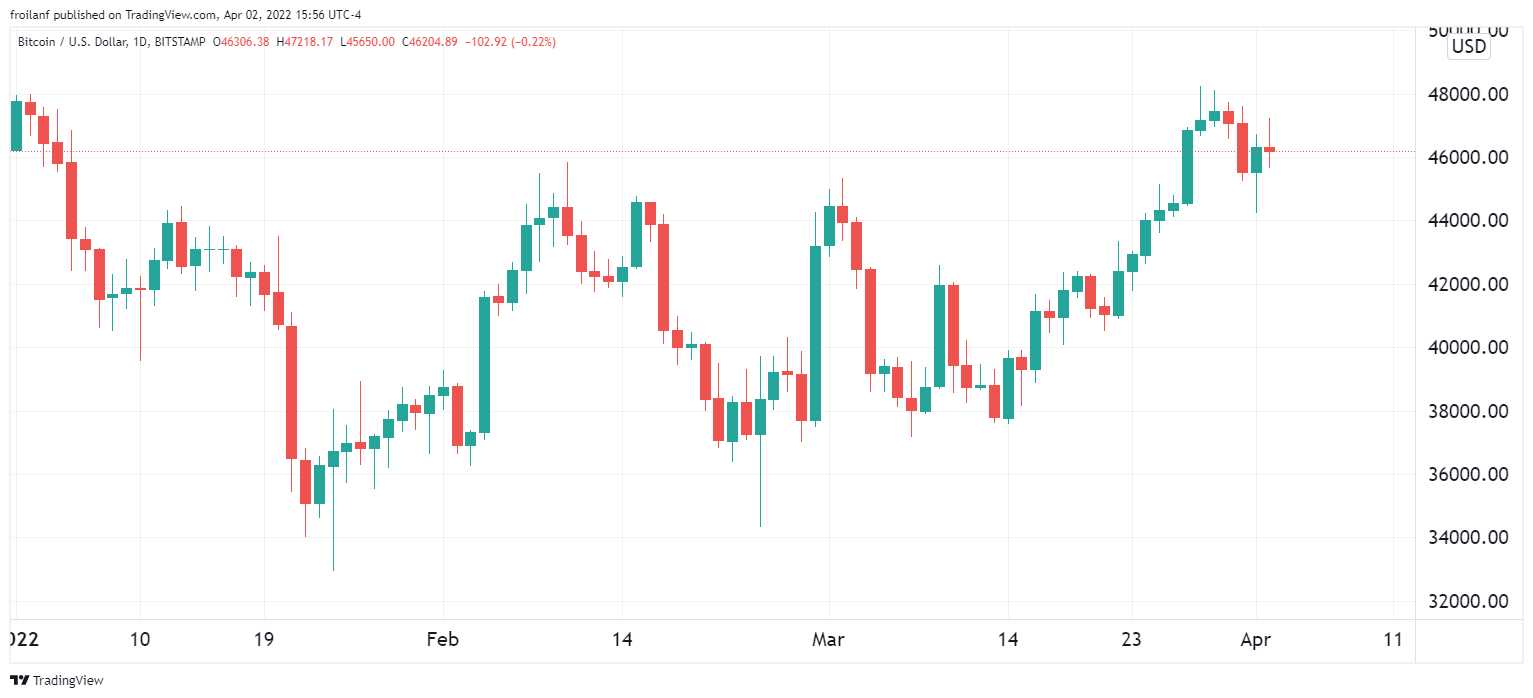This screenshot has height=698, width=1533.
Task: Click the −102.92 (−0.22%) change value
Action: [510, 42]
